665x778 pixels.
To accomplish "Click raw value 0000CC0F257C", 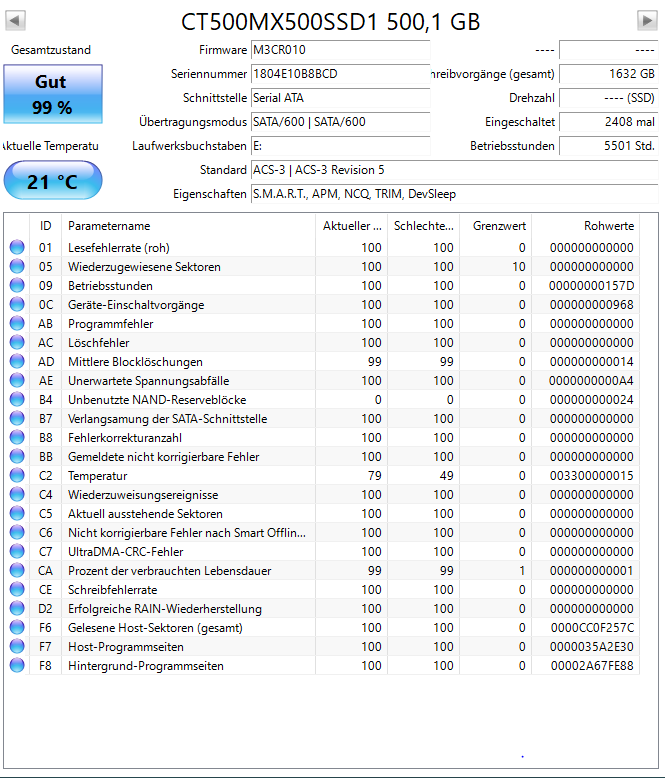I will click(x=592, y=628).
